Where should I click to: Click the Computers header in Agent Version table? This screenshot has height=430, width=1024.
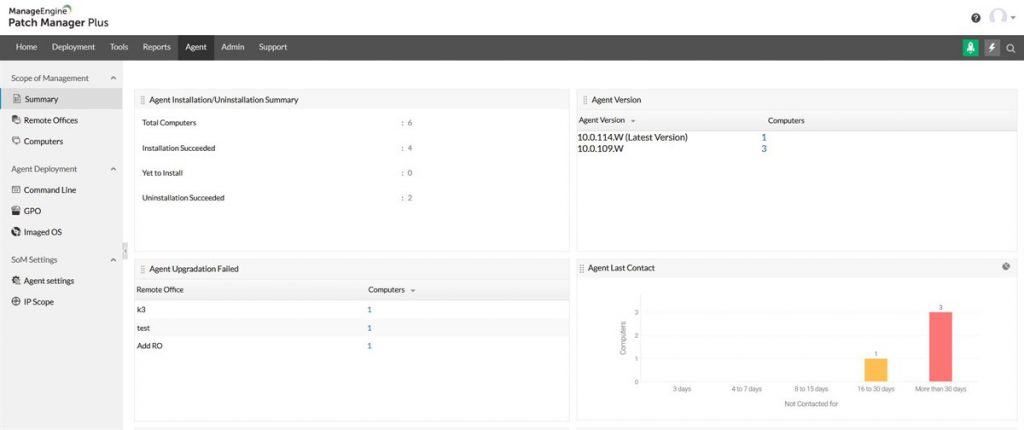(x=786, y=121)
